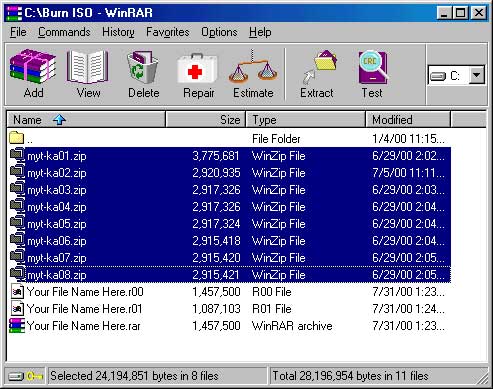This screenshot has height=389, width=493.
Task: Click the Extract folder icon
Action: tap(319, 66)
